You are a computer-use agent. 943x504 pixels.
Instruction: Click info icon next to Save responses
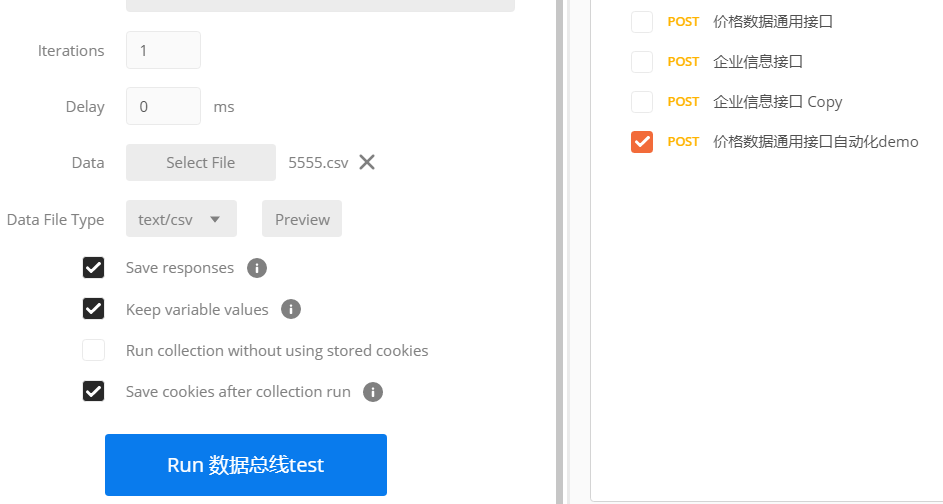click(257, 268)
